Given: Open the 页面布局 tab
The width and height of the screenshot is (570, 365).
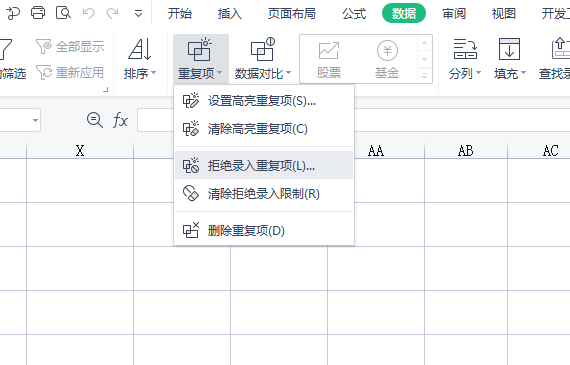Looking at the screenshot, I should tap(292, 13).
